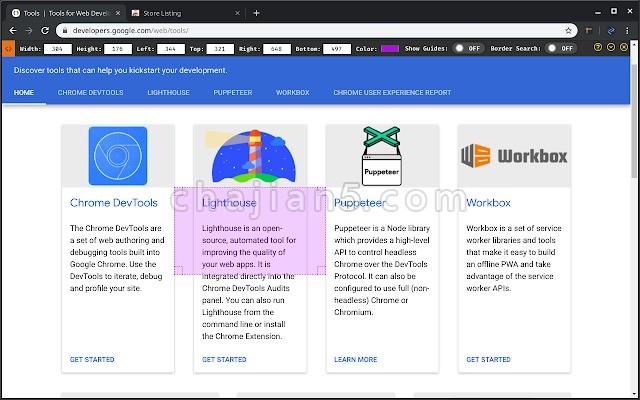The image size is (640, 400).
Task: Switch to the Store Listing tab
Action: tap(186, 13)
